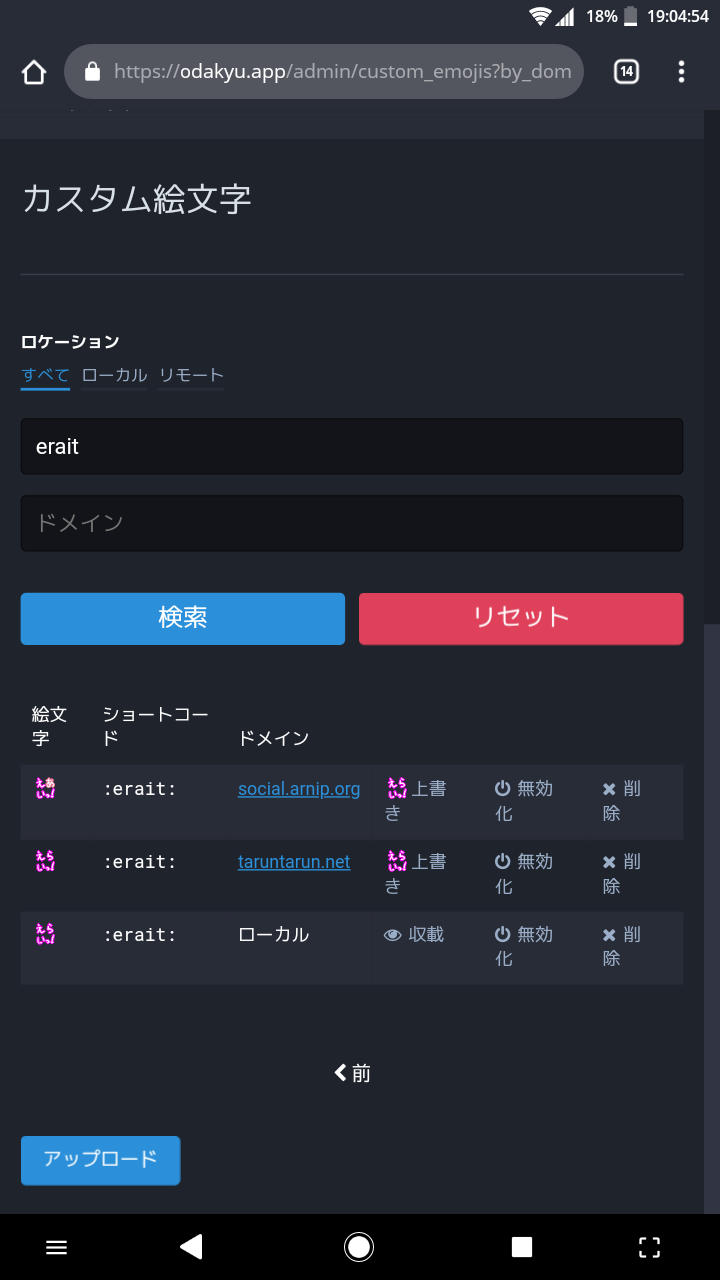Delete the local erait emoji
720x1280 pixels.
pos(621,946)
